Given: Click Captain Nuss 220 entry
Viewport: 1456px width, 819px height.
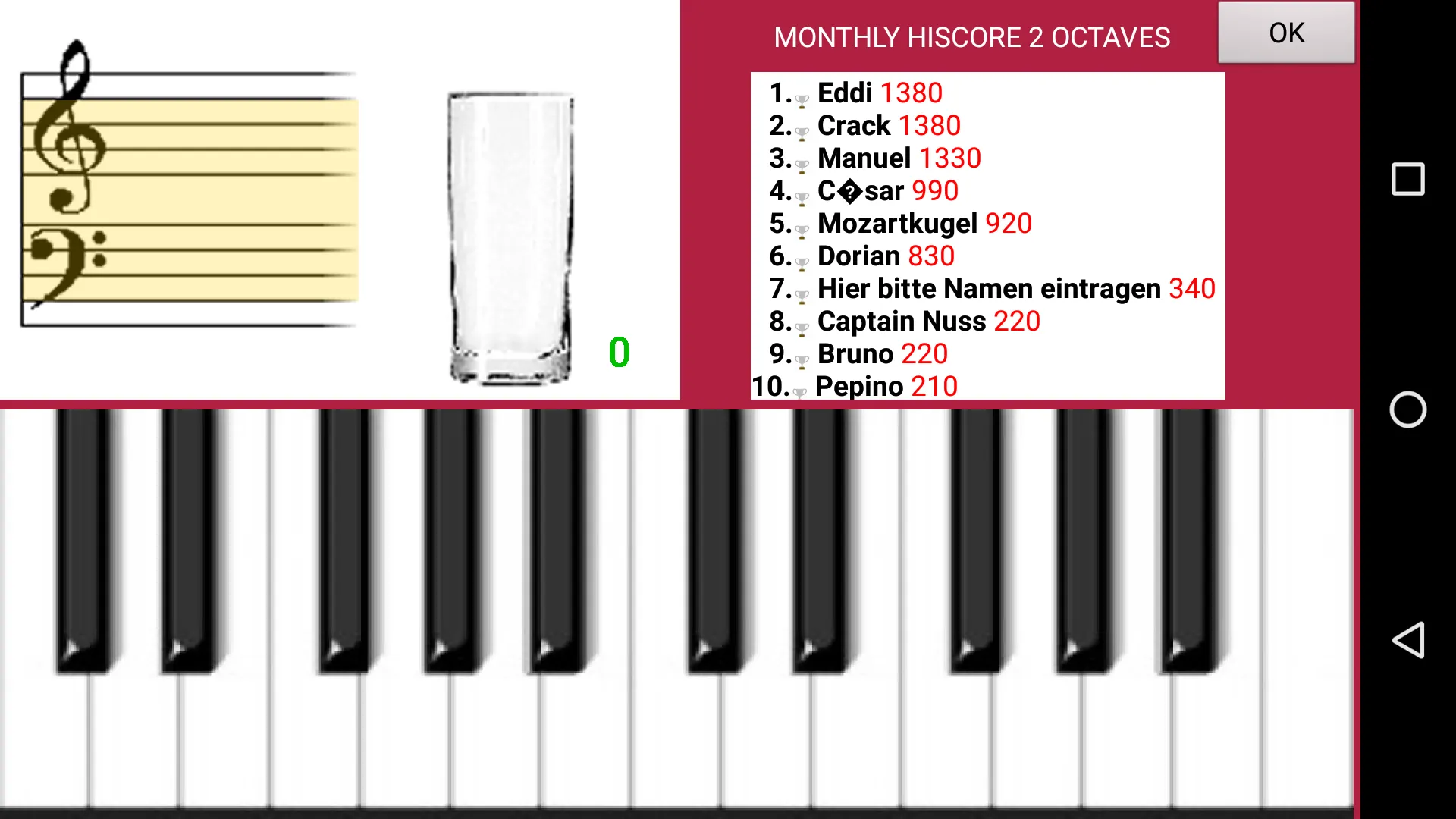Looking at the screenshot, I should [x=928, y=321].
